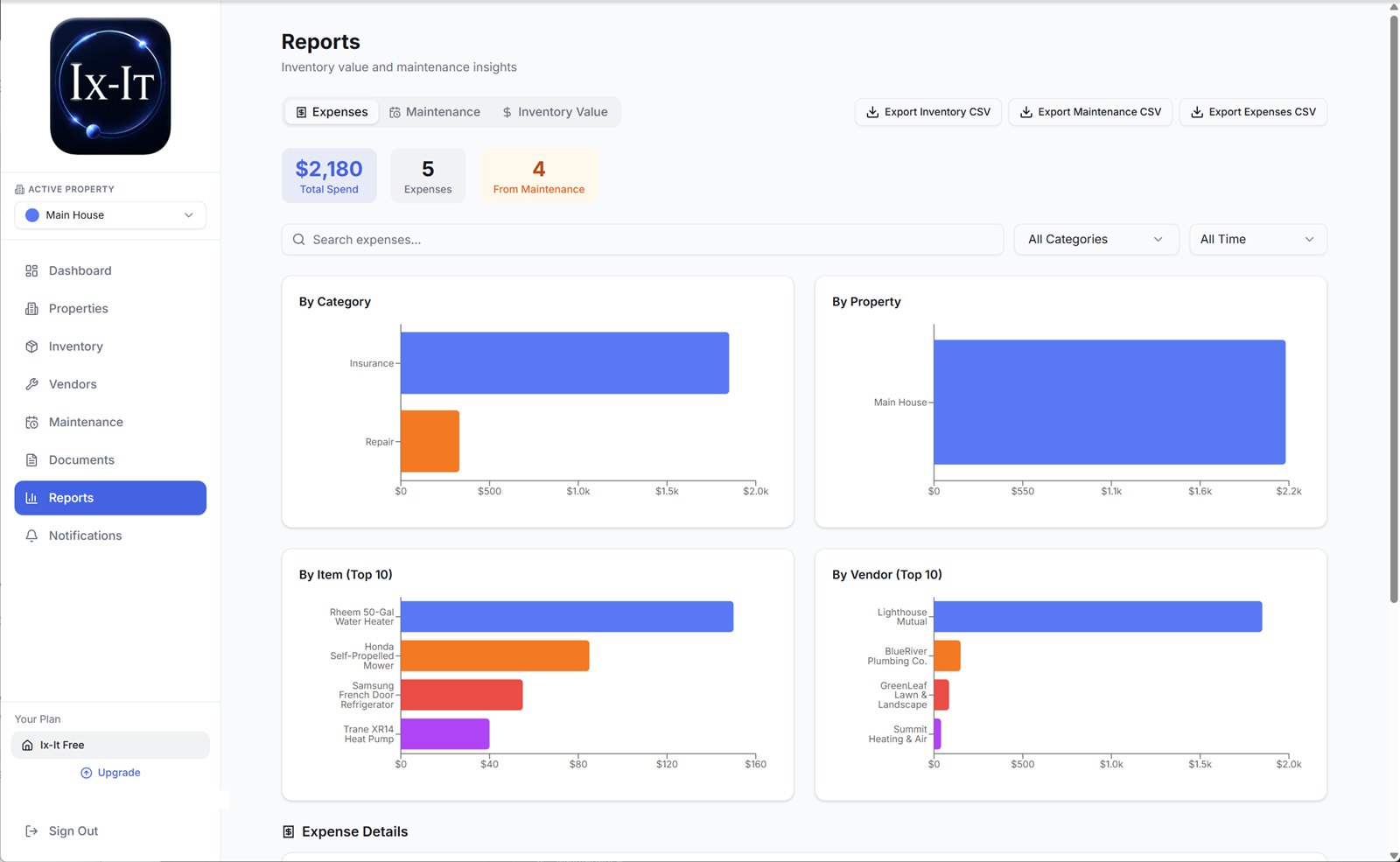Select Reports in the sidebar
This screenshot has height=862, width=1400.
110,498
